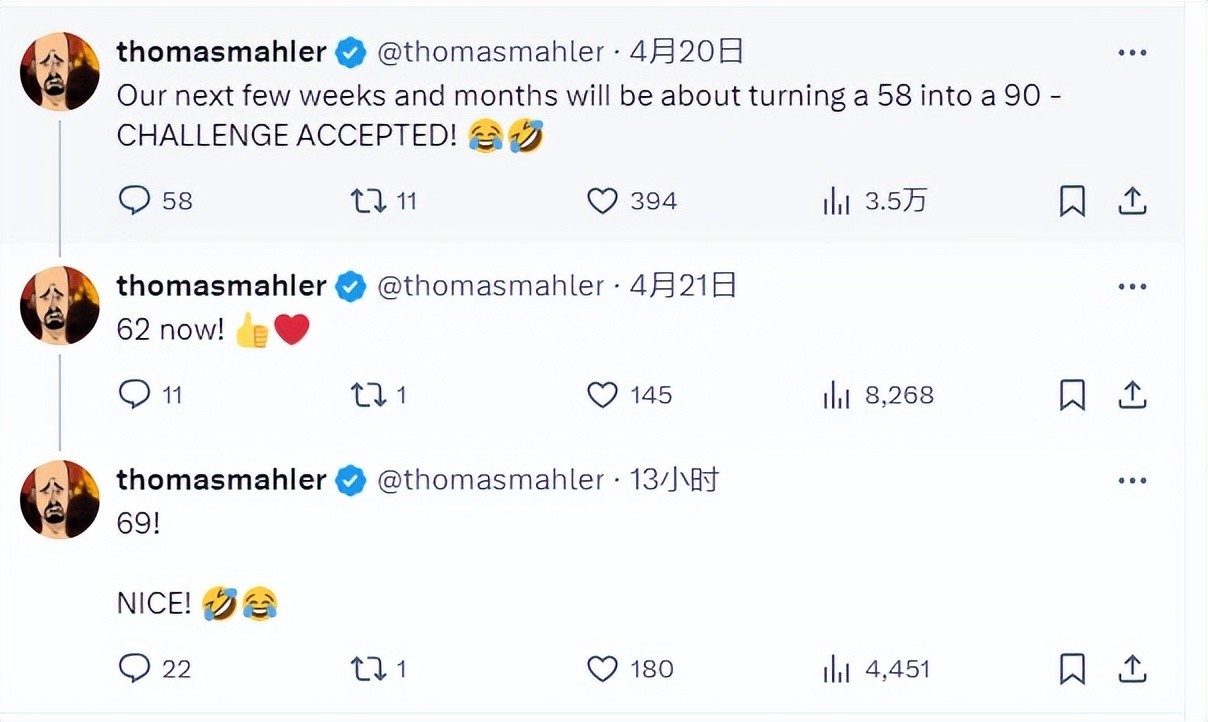Retweet the "62 now!" tweet
1208x722 pixels.
pyautogui.click(x=368, y=396)
